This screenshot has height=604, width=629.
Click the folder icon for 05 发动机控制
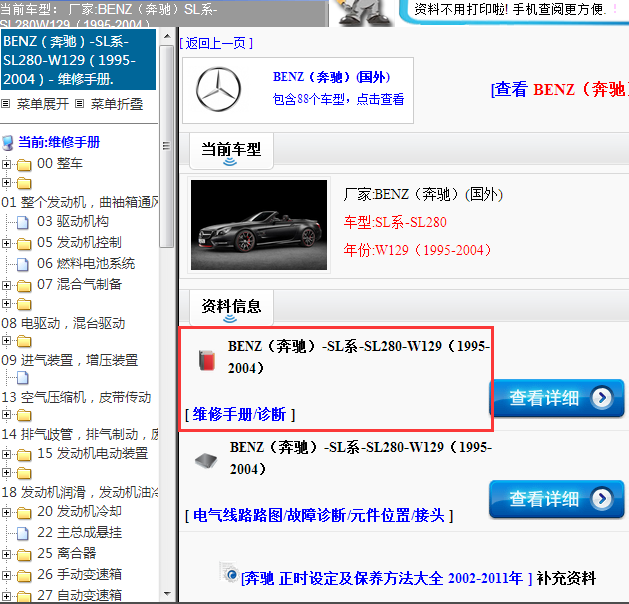(x=24, y=243)
